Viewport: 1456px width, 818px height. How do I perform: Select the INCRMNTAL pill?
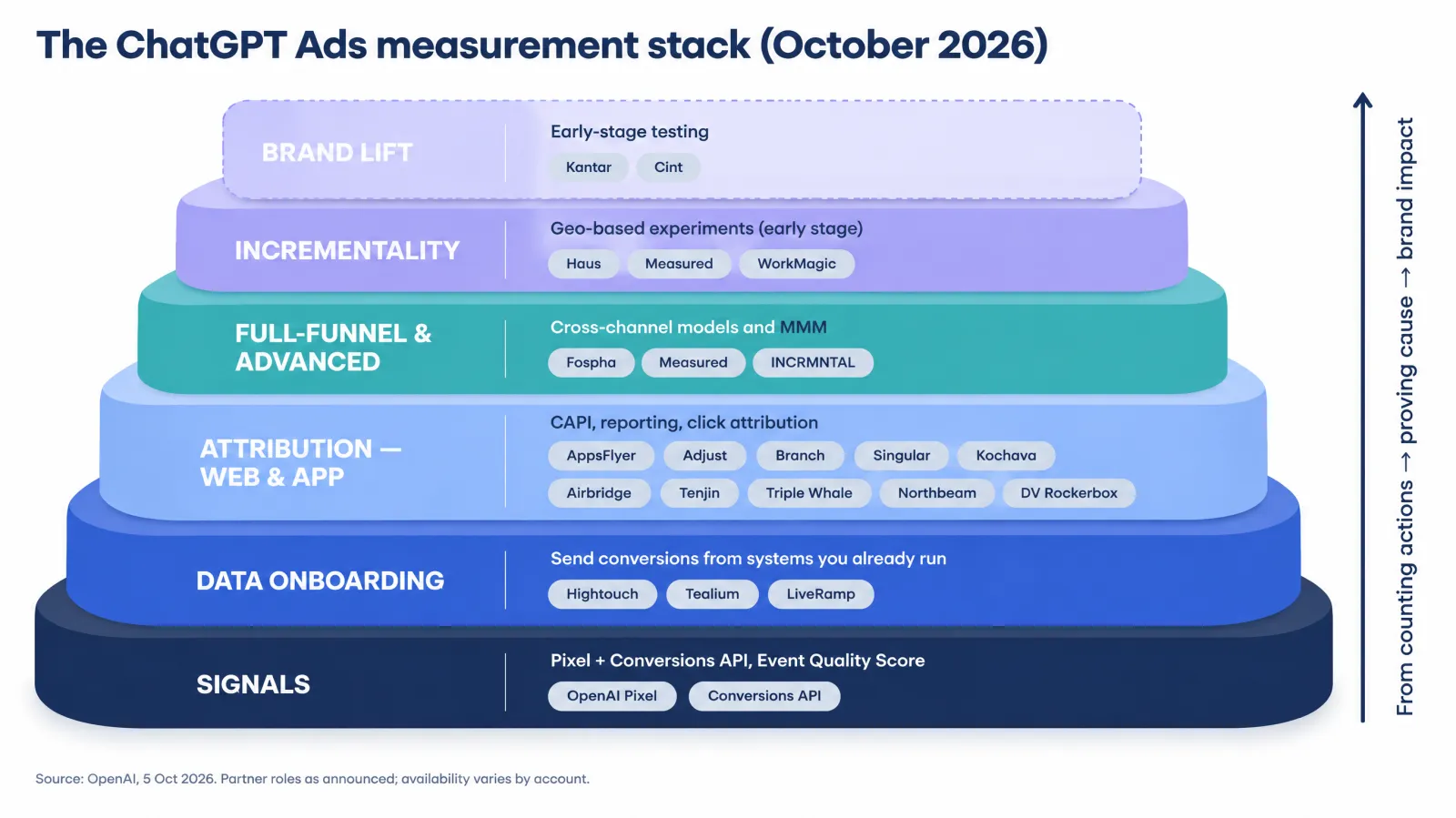click(813, 362)
